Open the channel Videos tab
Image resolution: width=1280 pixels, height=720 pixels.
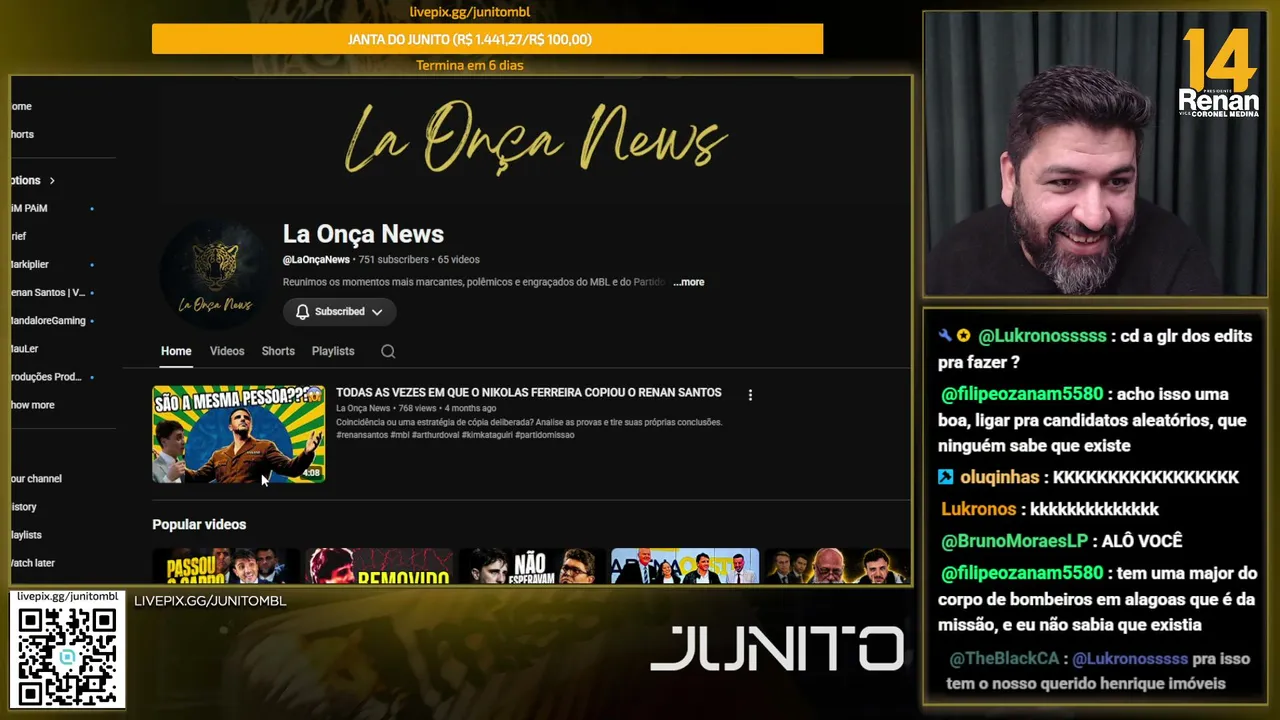[227, 351]
